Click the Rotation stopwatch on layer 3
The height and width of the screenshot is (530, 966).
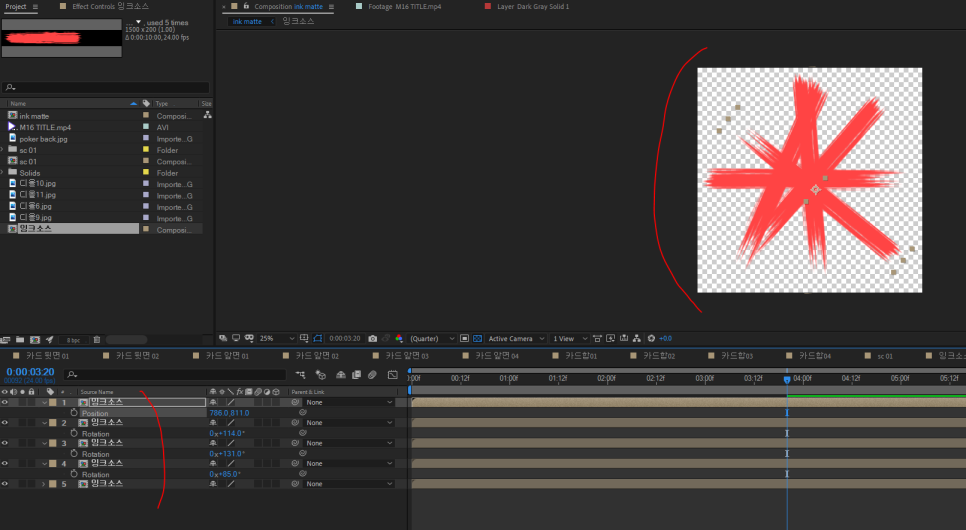pos(74,454)
